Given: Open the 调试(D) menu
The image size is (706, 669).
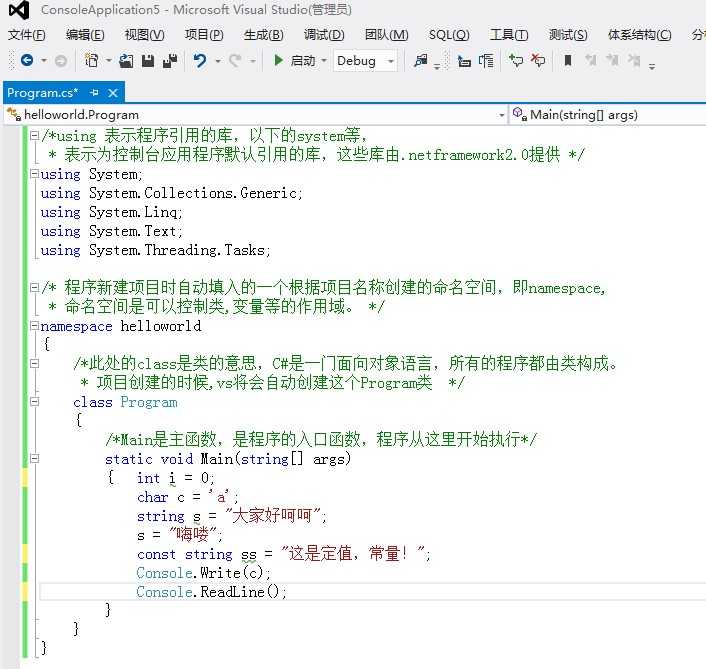Looking at the screenshot, I should (324, 35).
